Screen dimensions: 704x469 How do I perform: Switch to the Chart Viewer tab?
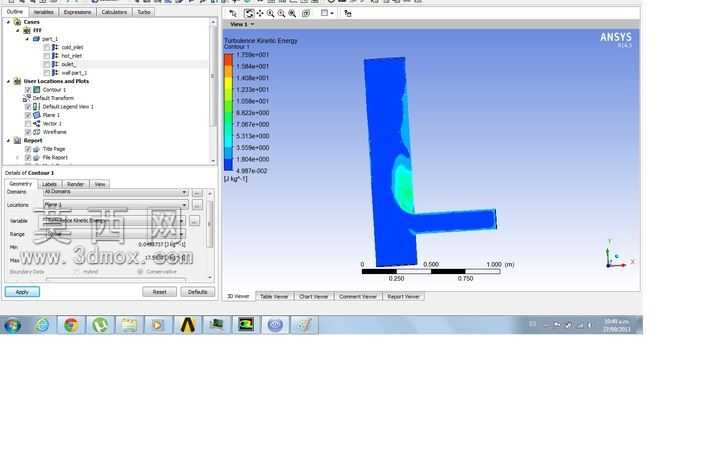[x=313, y=297]
